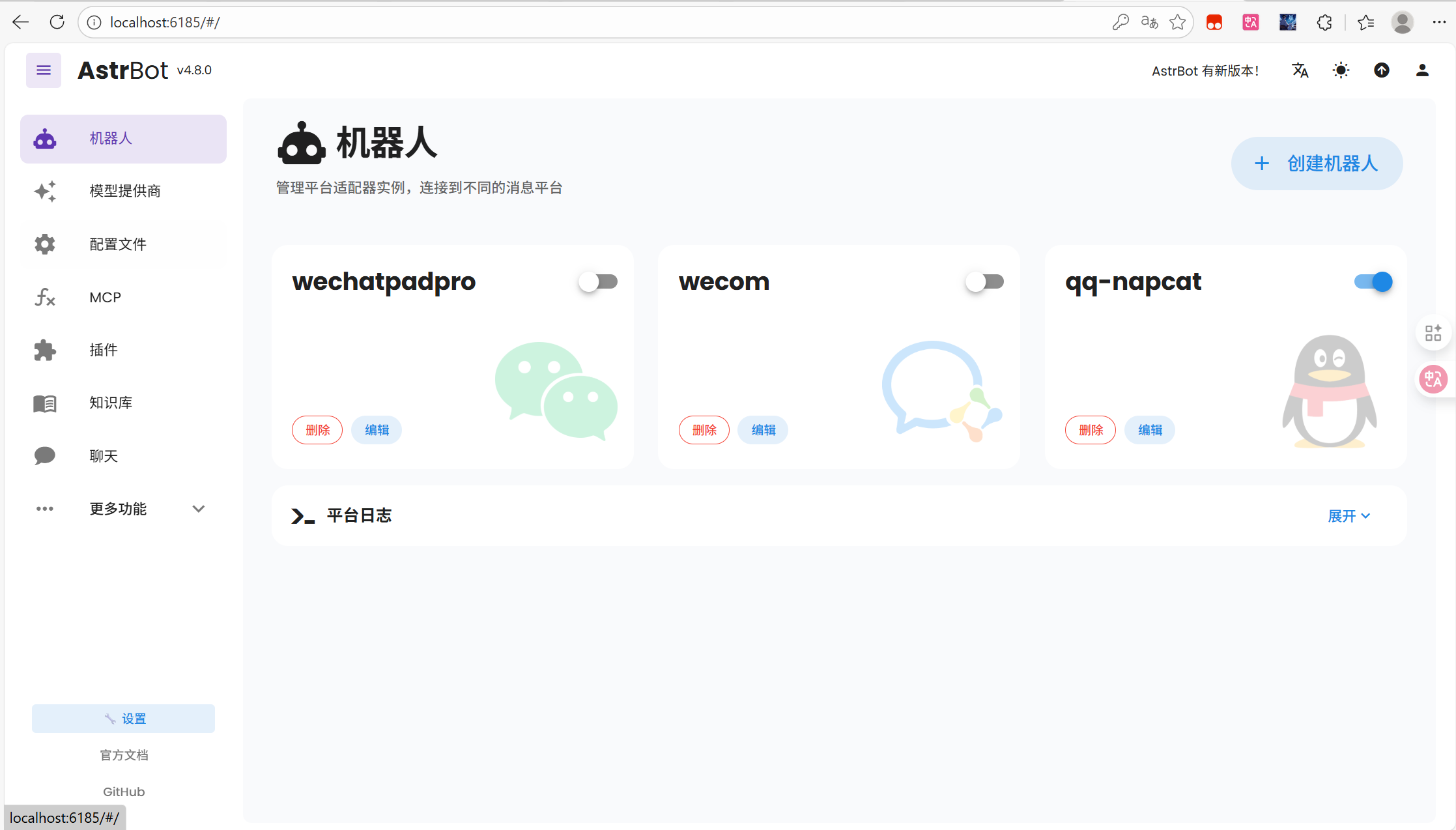Open browser settings and more menu

point(1439,22)
